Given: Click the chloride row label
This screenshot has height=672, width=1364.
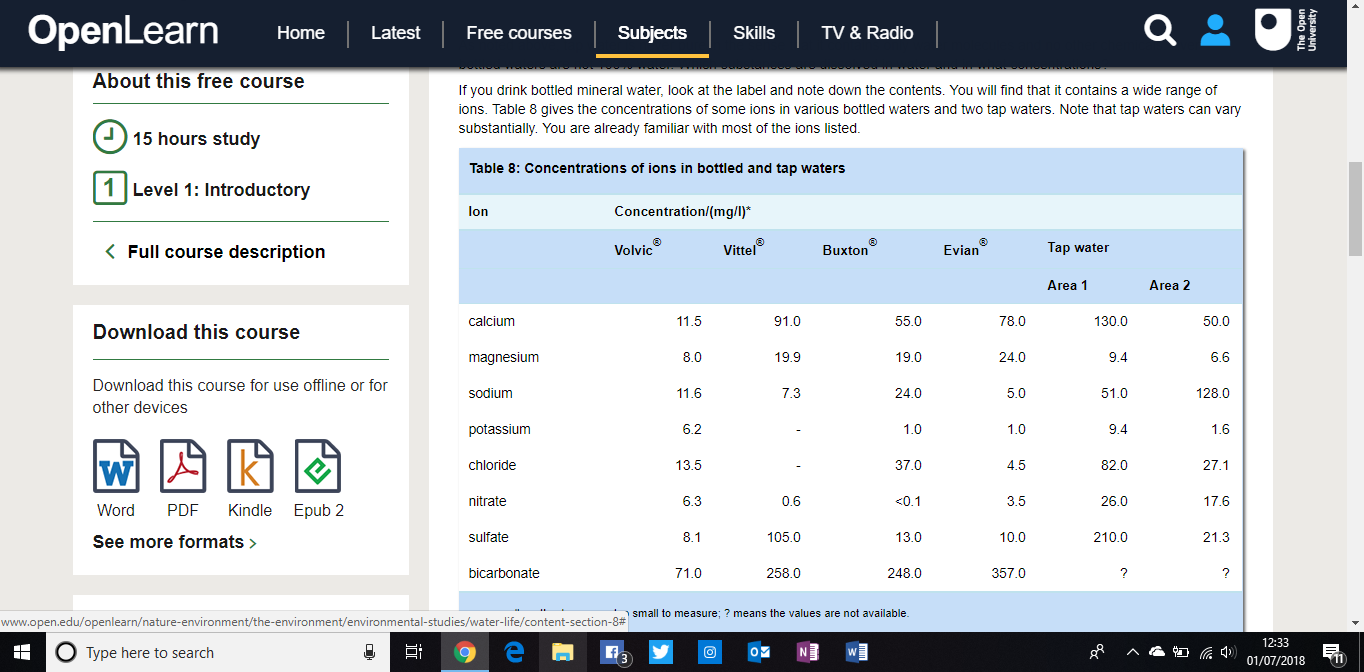Looking at the screenshot, I should [x=493, y=466].
